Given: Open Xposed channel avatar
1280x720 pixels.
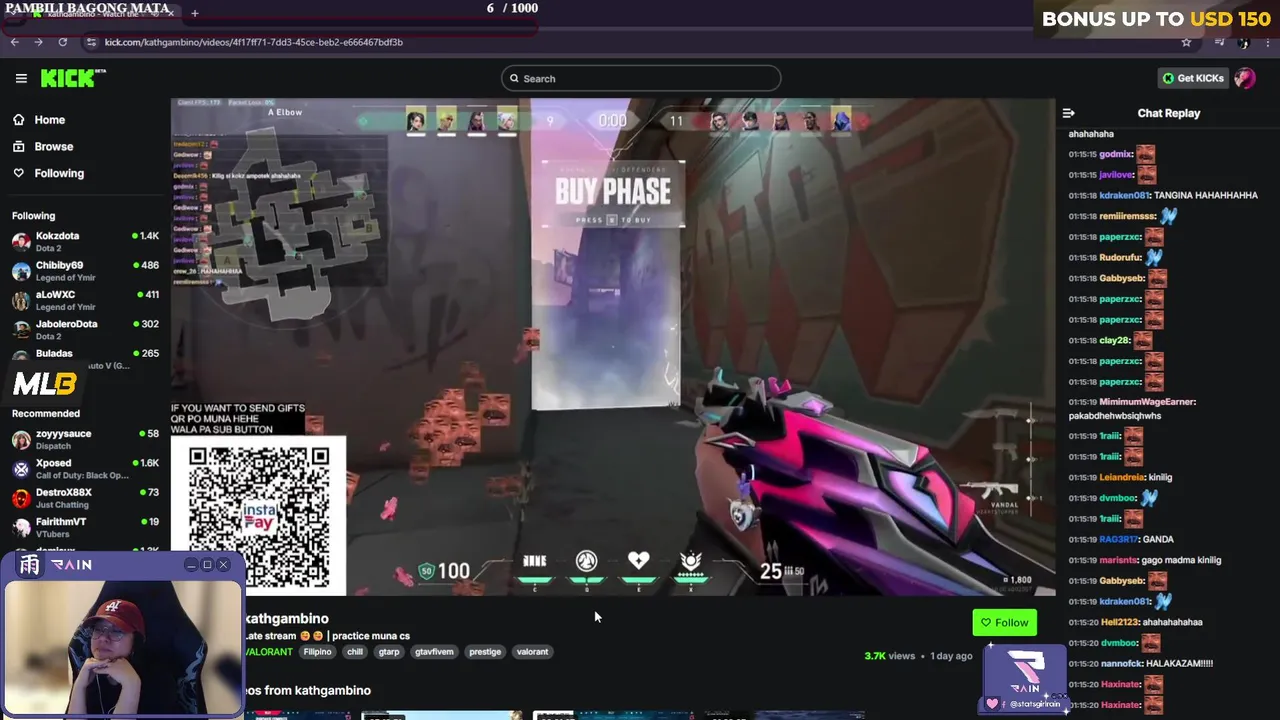Looking at the screenshot, I should pos(21,468).
